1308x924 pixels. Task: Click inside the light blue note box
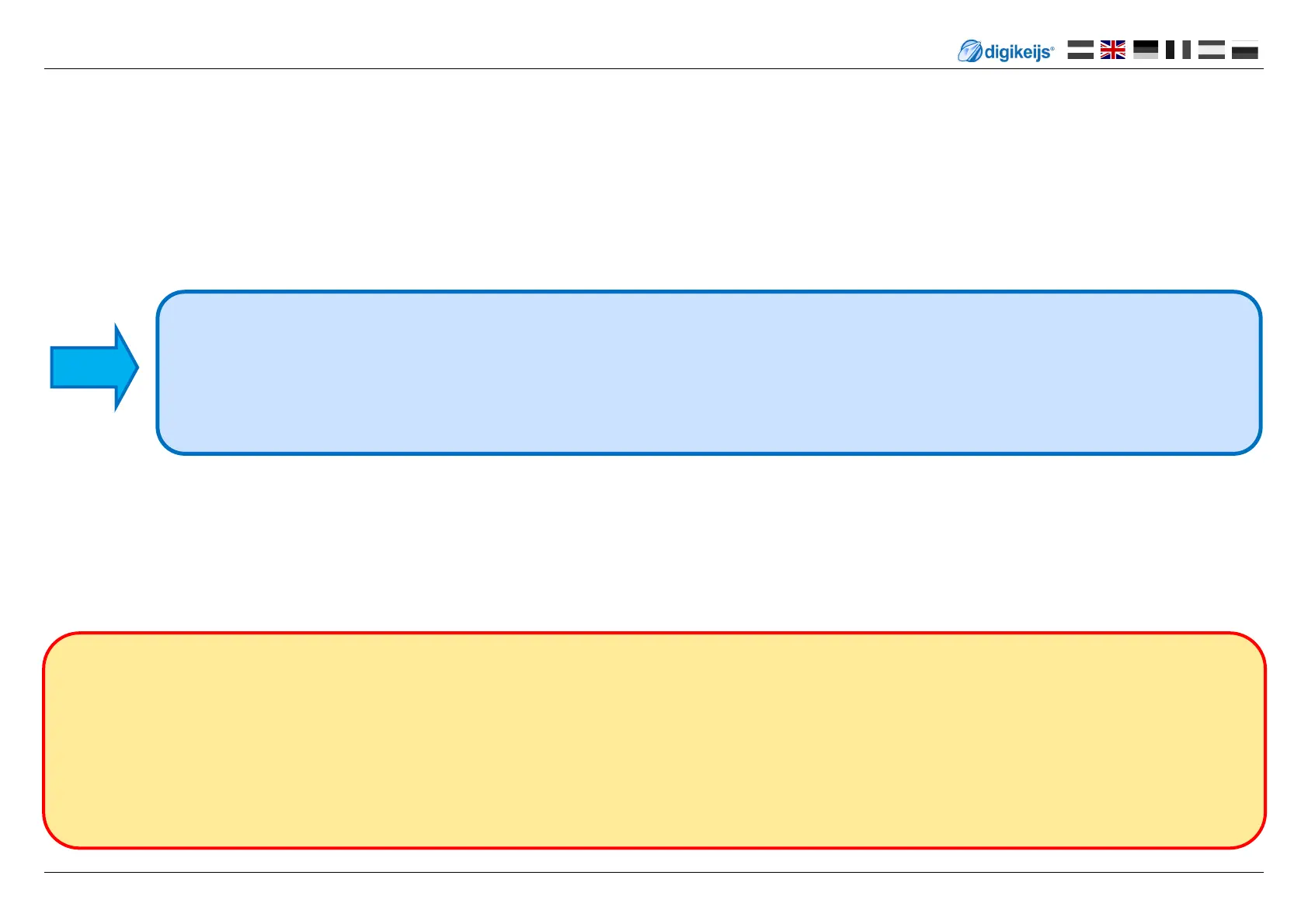pyautogui.click(x=708, y=373)
